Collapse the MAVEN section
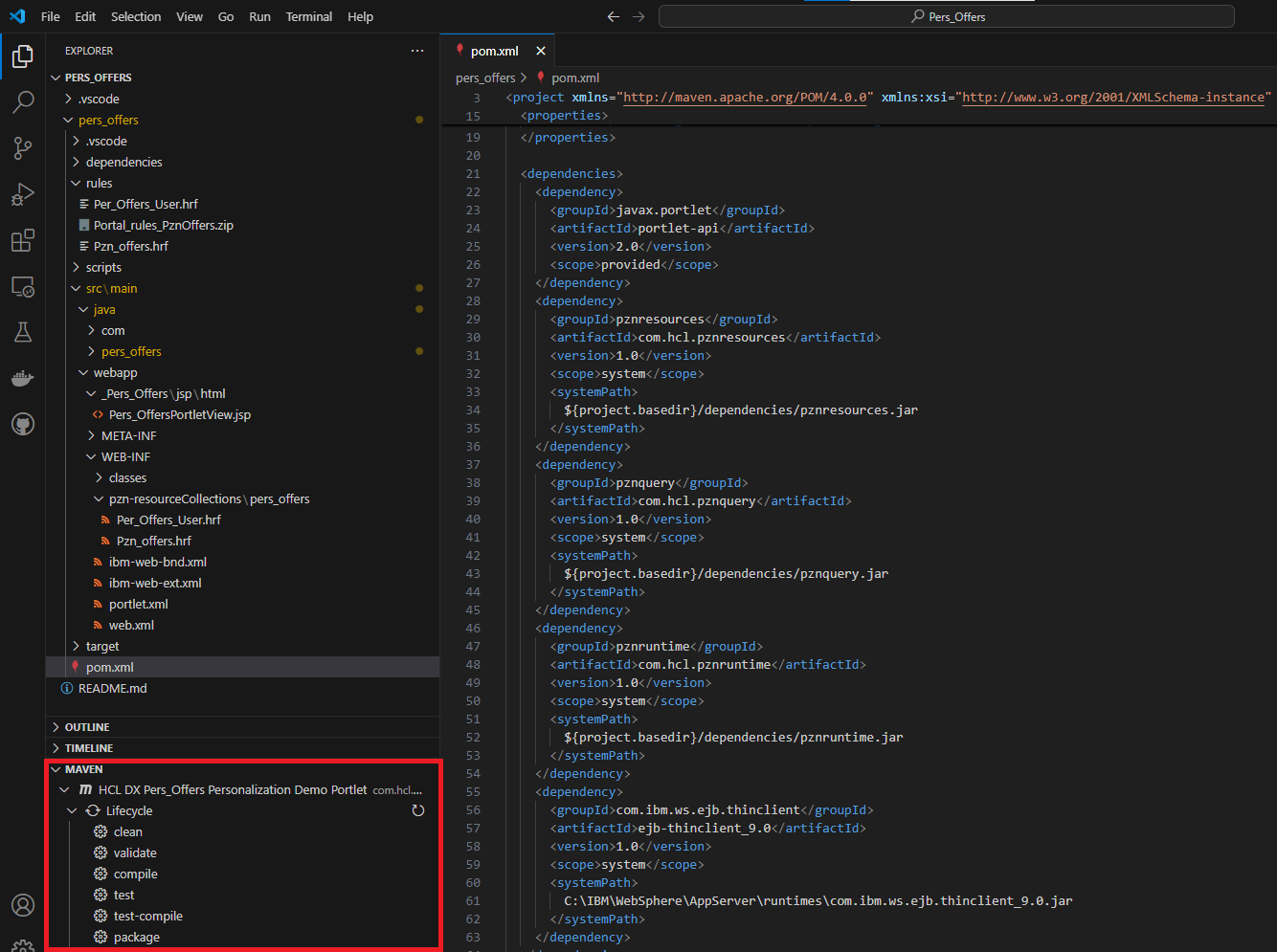1277x952 pixels. tap(83, 769)
